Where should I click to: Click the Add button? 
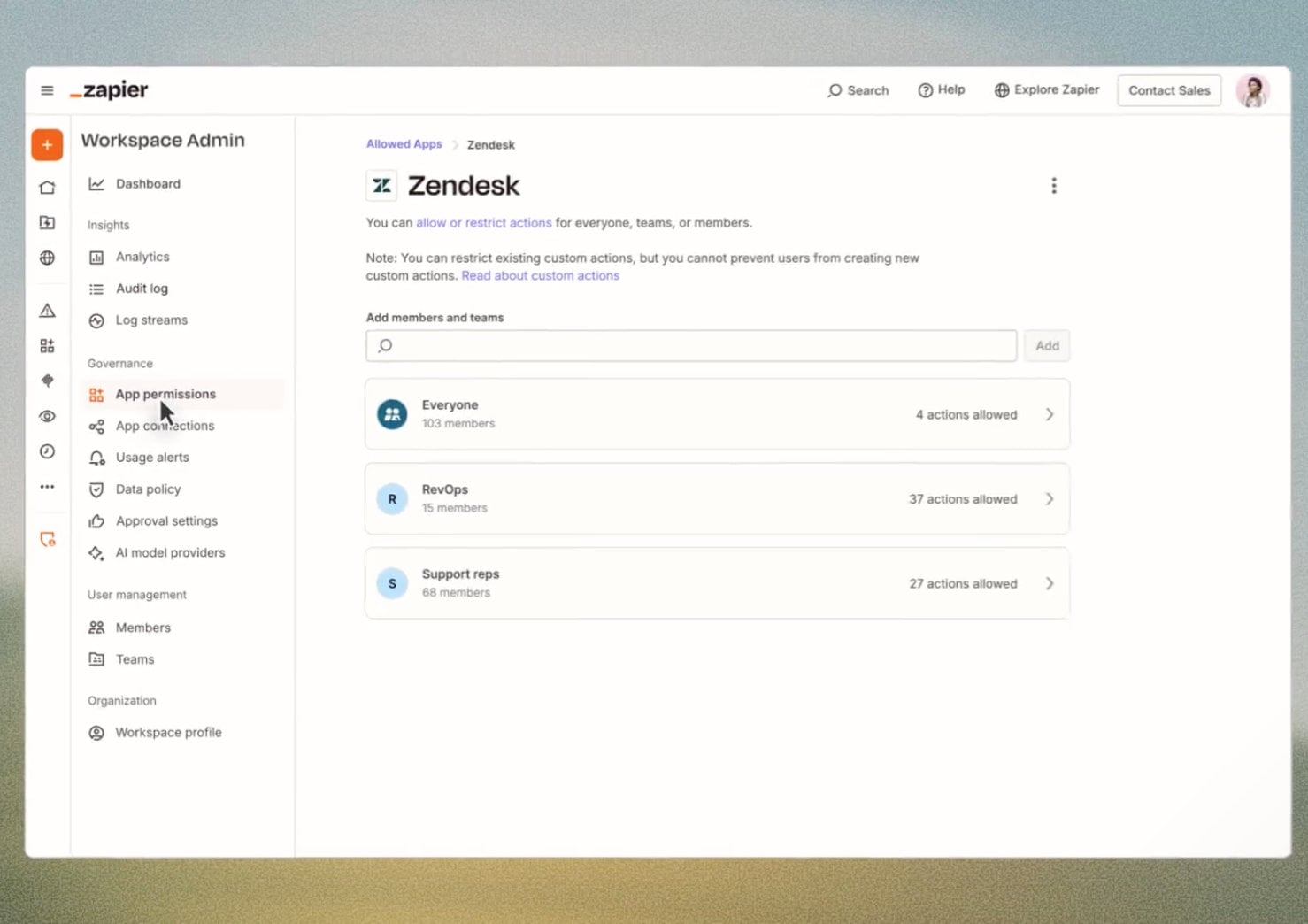coord(1047,346)
